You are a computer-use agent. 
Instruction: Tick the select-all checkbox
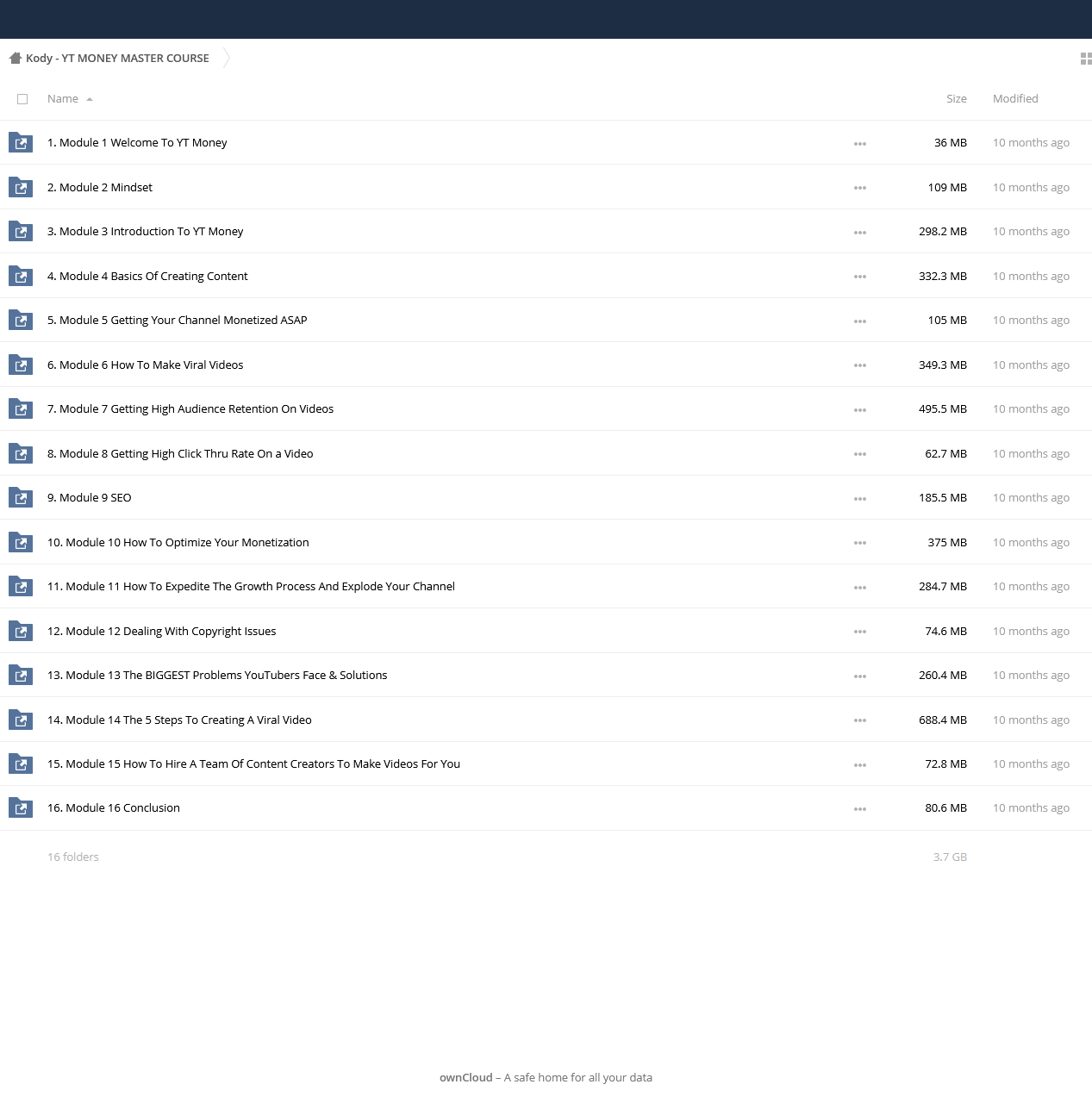tap(22, 99)
